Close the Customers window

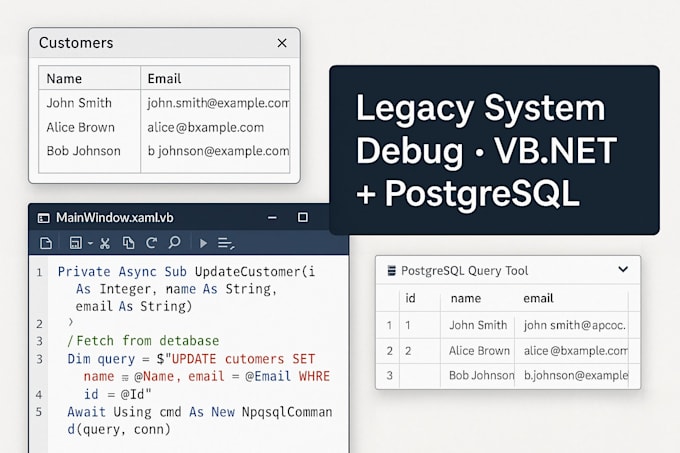(x=282, y=43)
